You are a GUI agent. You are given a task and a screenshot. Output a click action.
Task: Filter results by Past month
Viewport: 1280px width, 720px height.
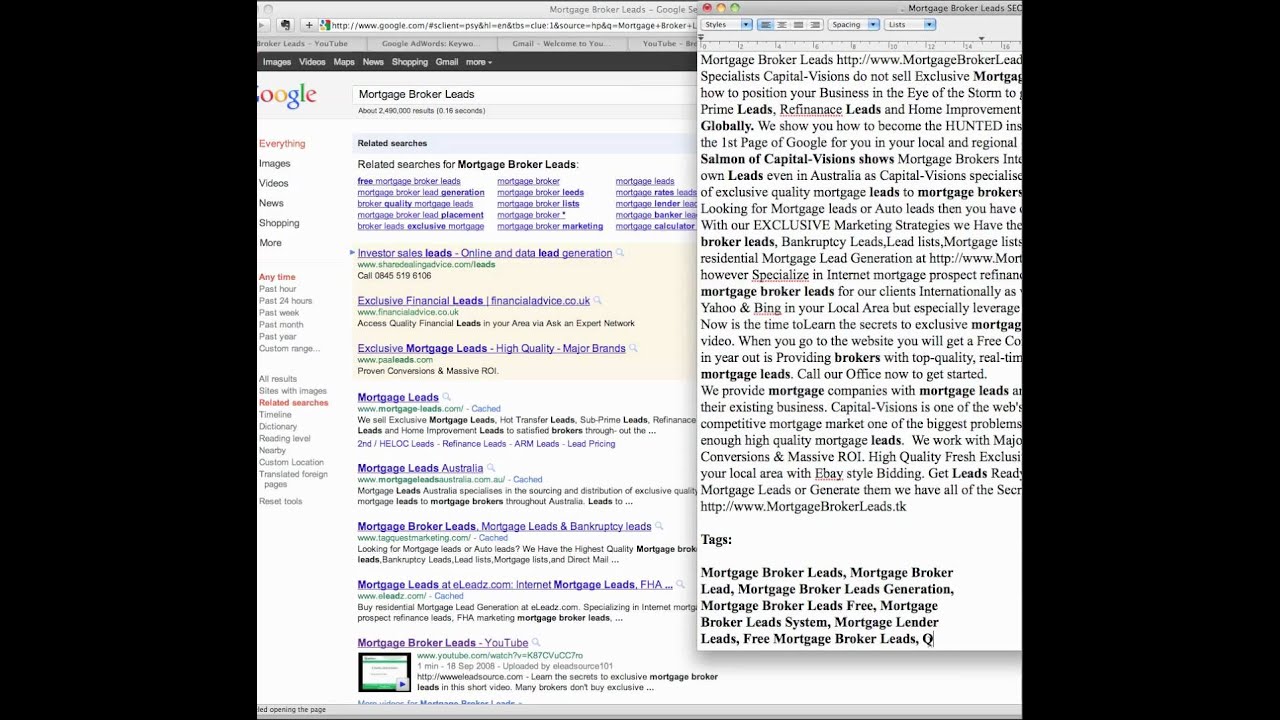point(281,325)
